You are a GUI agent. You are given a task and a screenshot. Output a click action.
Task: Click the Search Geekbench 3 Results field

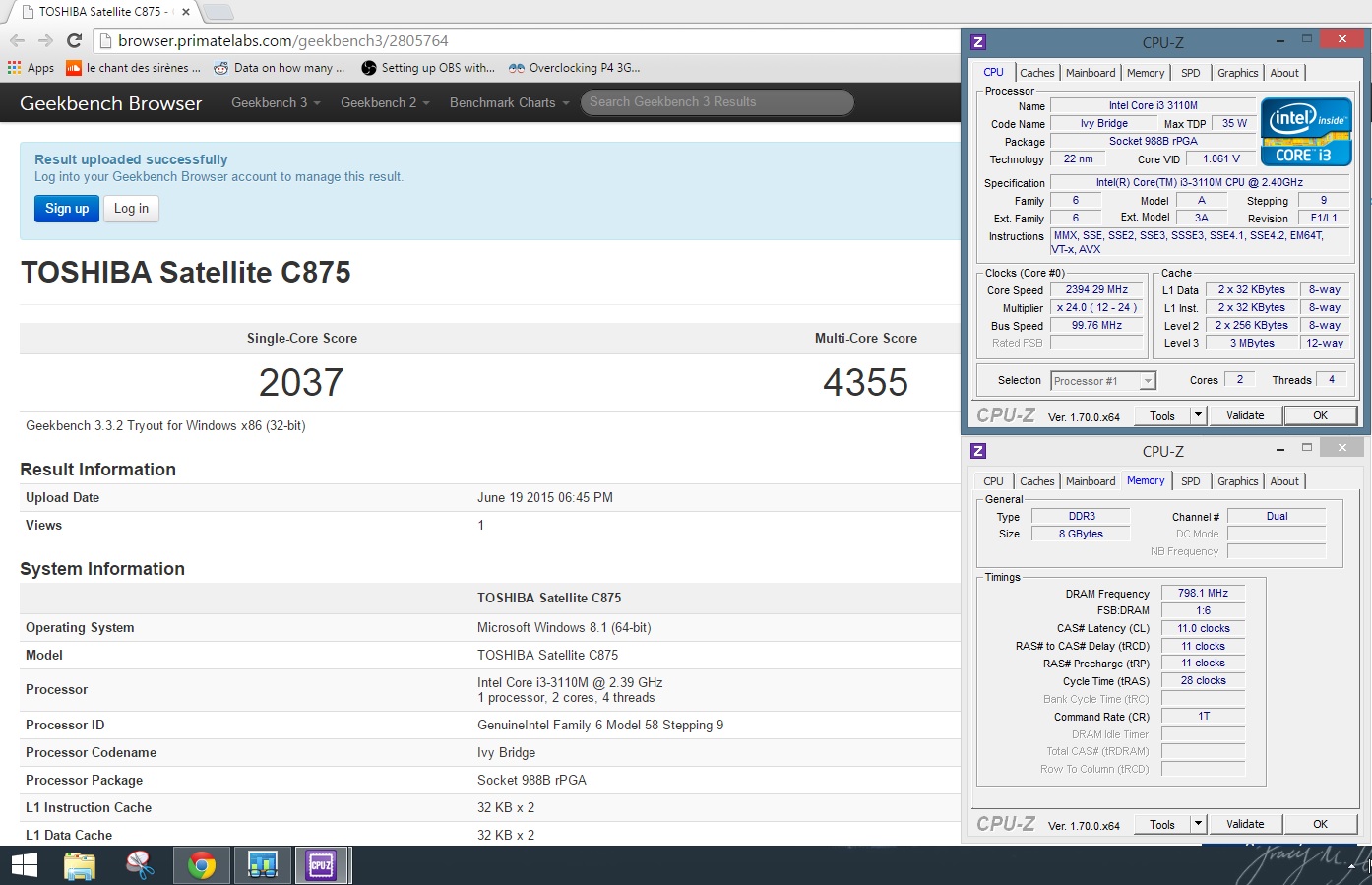(717, 102)
